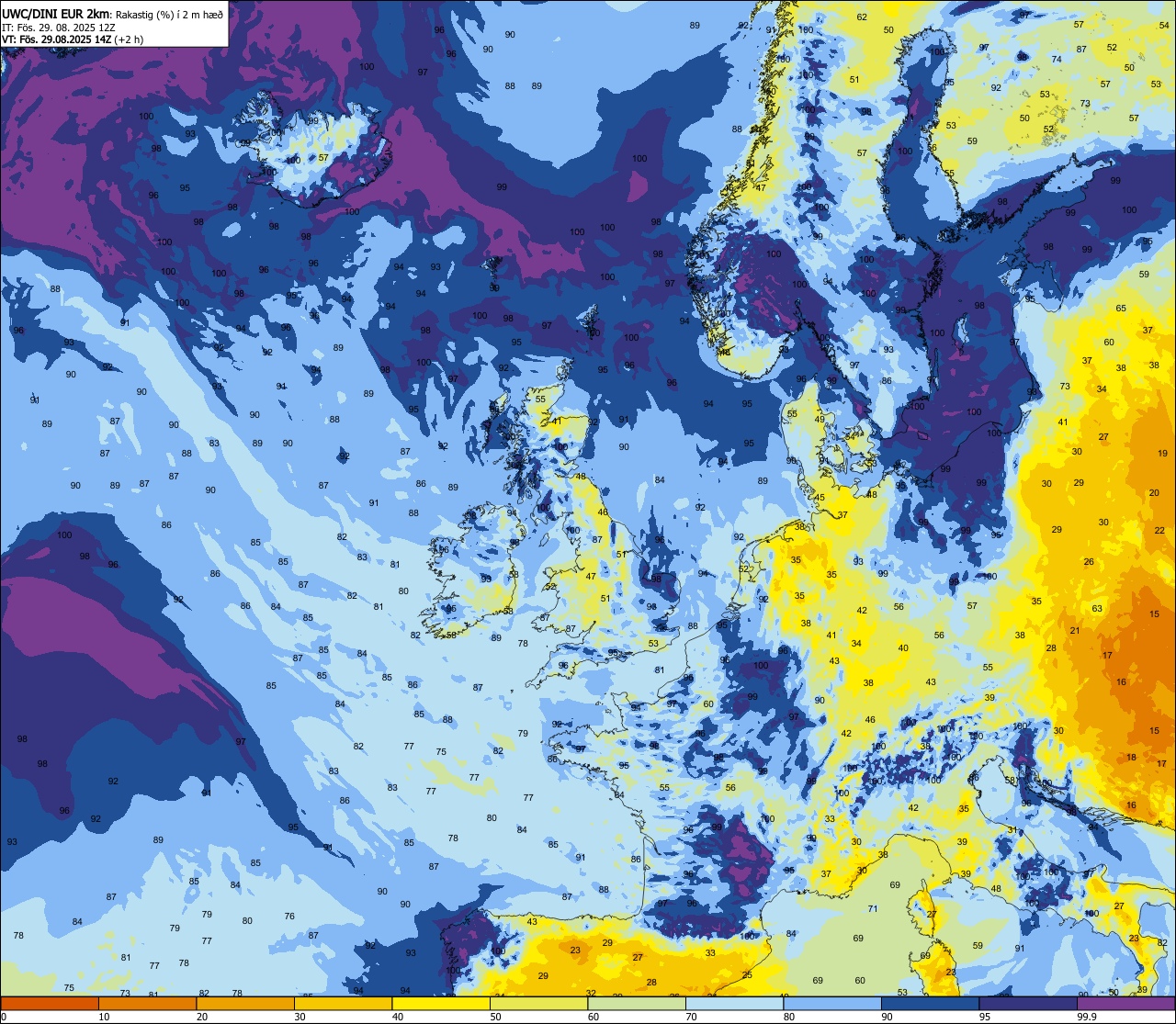Click the humidity value "74" on the map
The height and width of the screenshot is (1024, 1176).
point(1057,60)
